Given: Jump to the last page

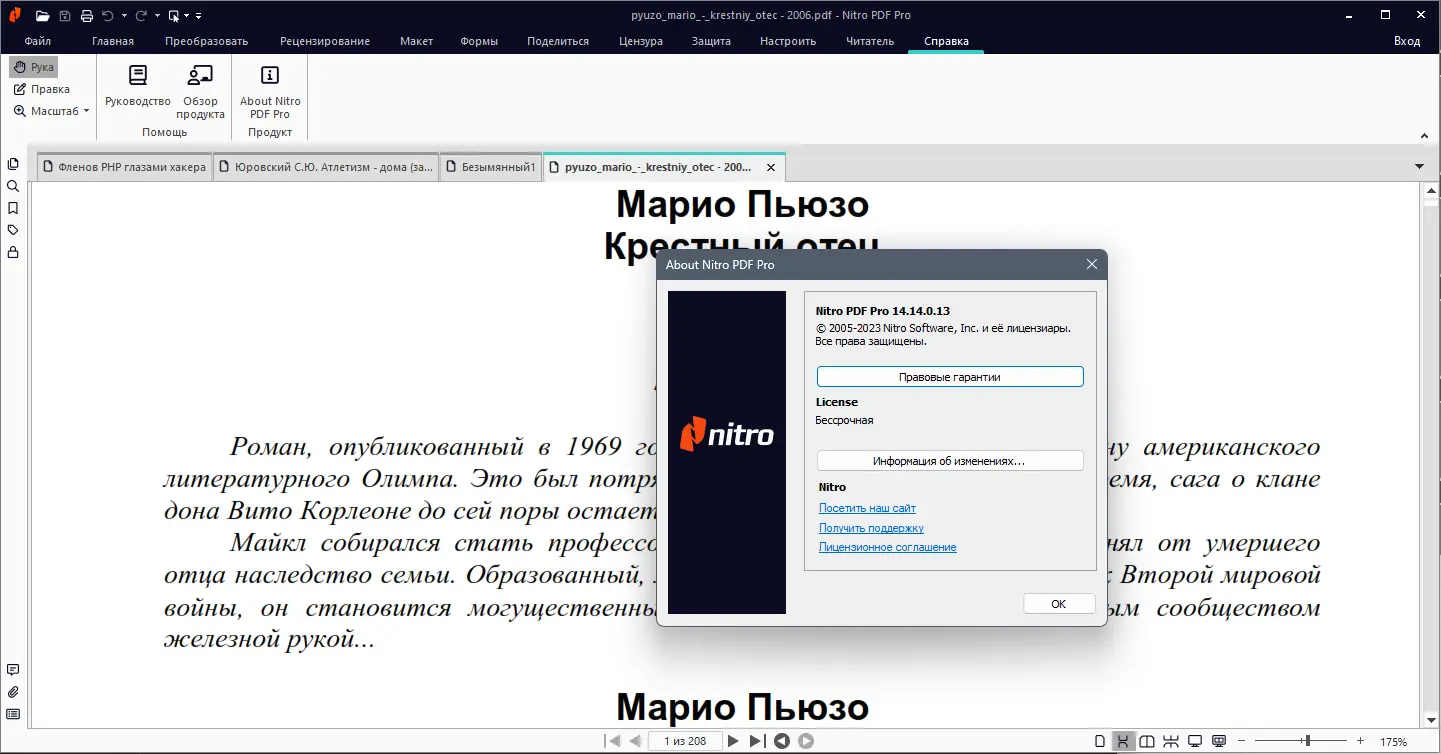Looking at the screenshot, I should click(757, 741).
